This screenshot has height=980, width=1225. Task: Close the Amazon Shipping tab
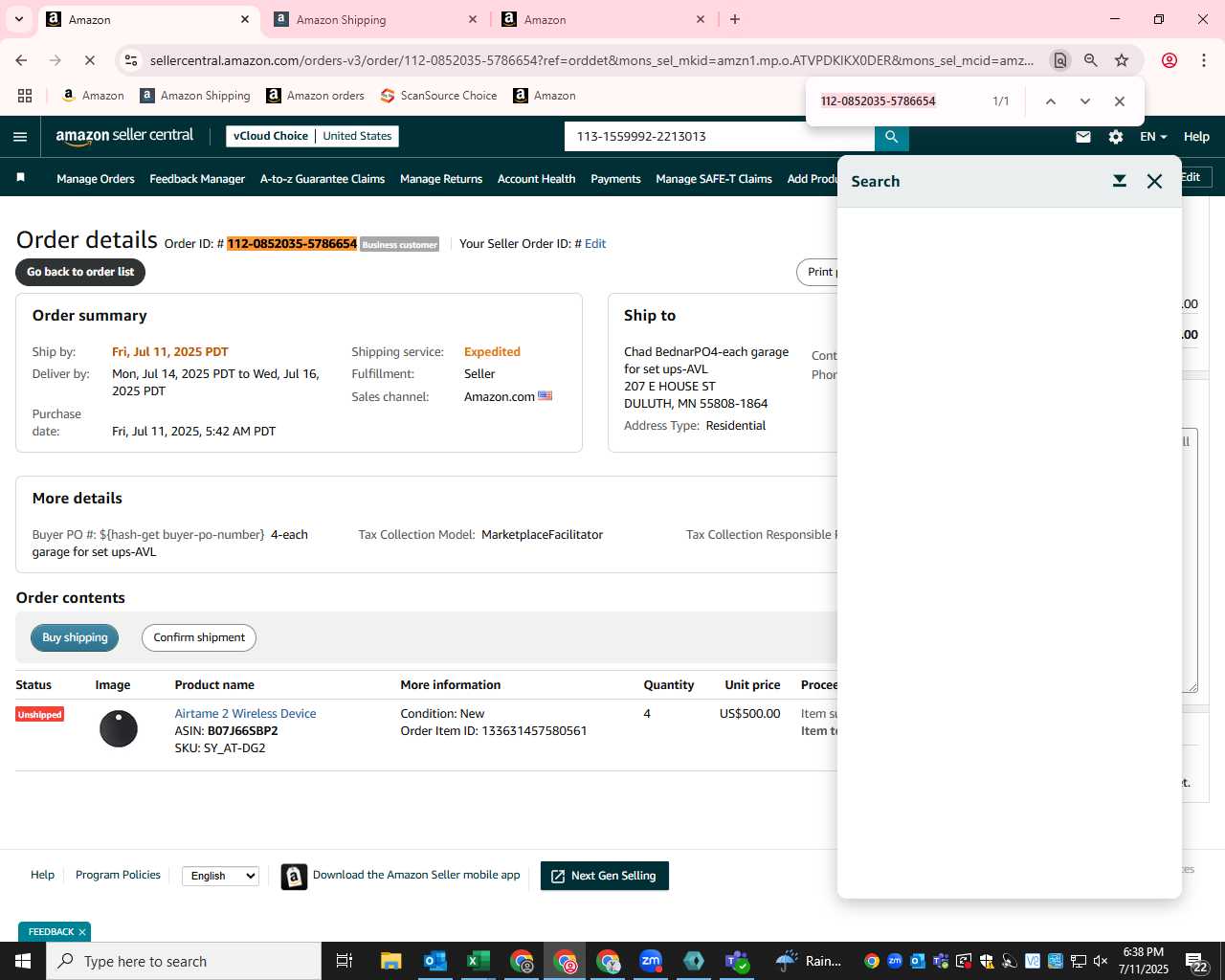473,19
